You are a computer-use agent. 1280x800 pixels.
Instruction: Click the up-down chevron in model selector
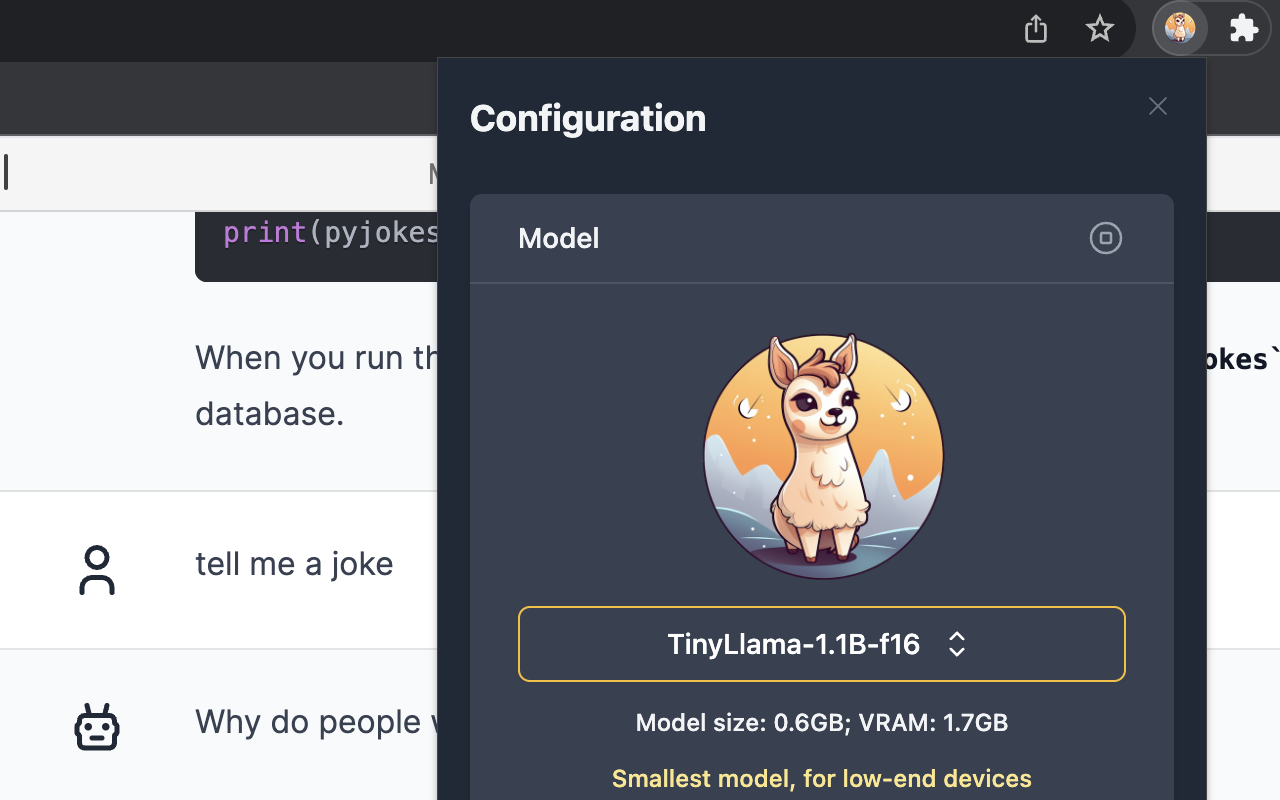tap(956, 644)
